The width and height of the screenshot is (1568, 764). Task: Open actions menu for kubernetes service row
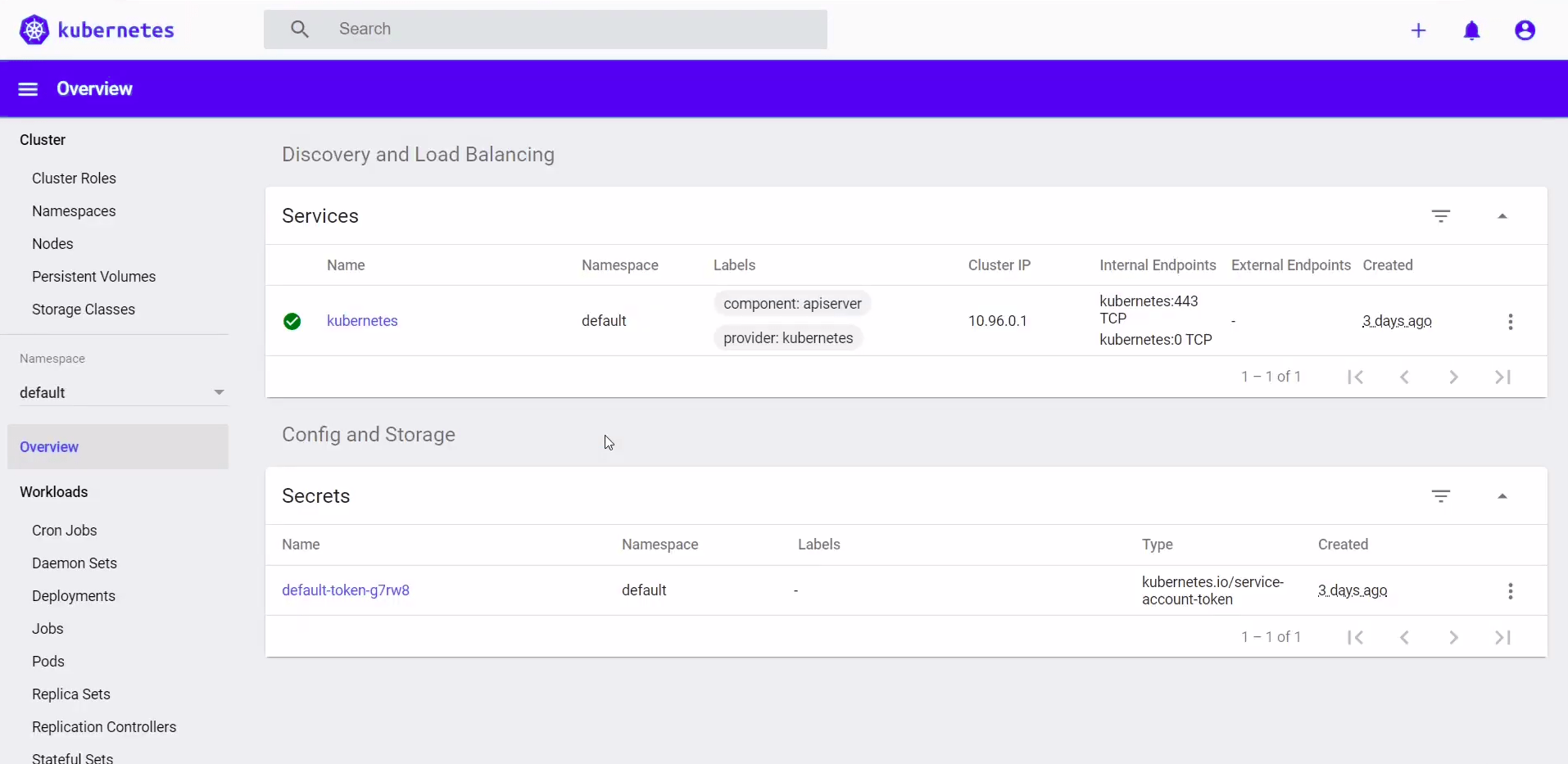point(1511,321)
